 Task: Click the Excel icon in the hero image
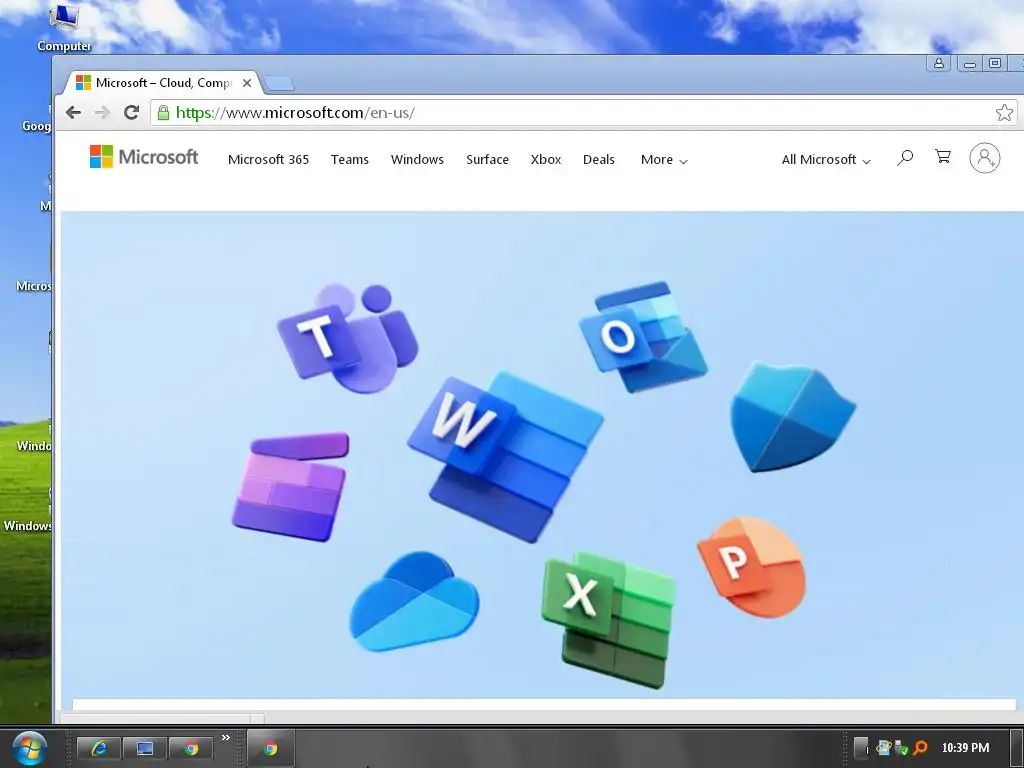609,619
